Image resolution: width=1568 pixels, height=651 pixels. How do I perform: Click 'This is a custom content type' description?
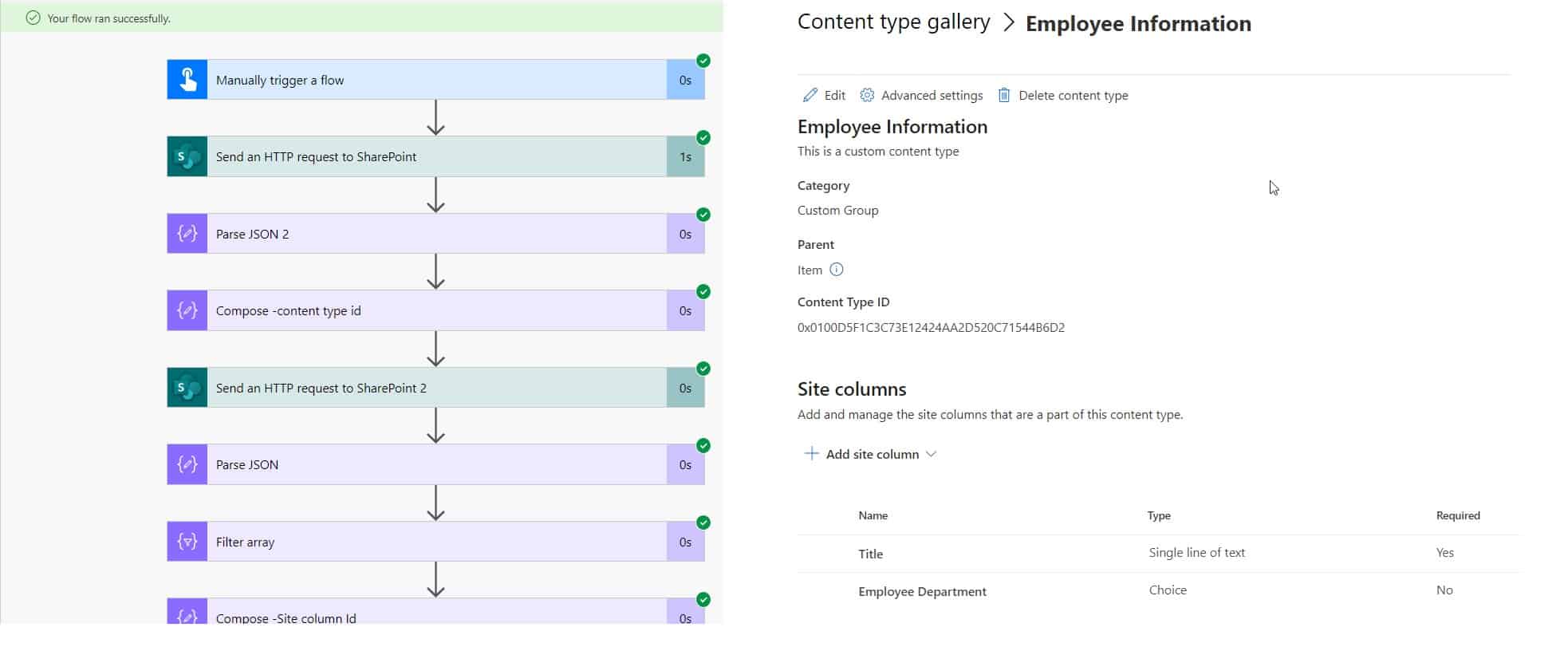(878, 151)
